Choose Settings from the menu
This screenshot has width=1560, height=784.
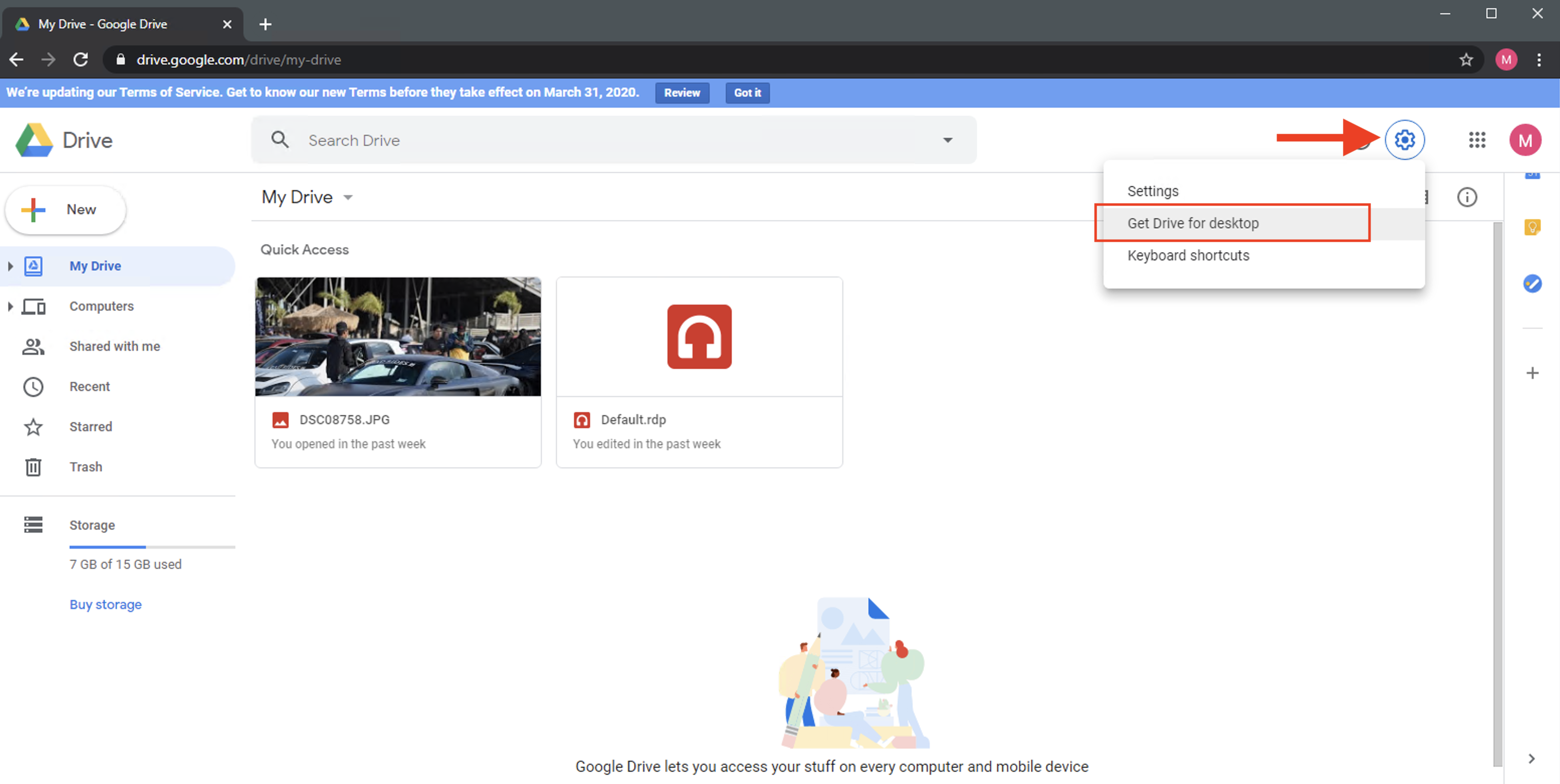[1263, 191]
